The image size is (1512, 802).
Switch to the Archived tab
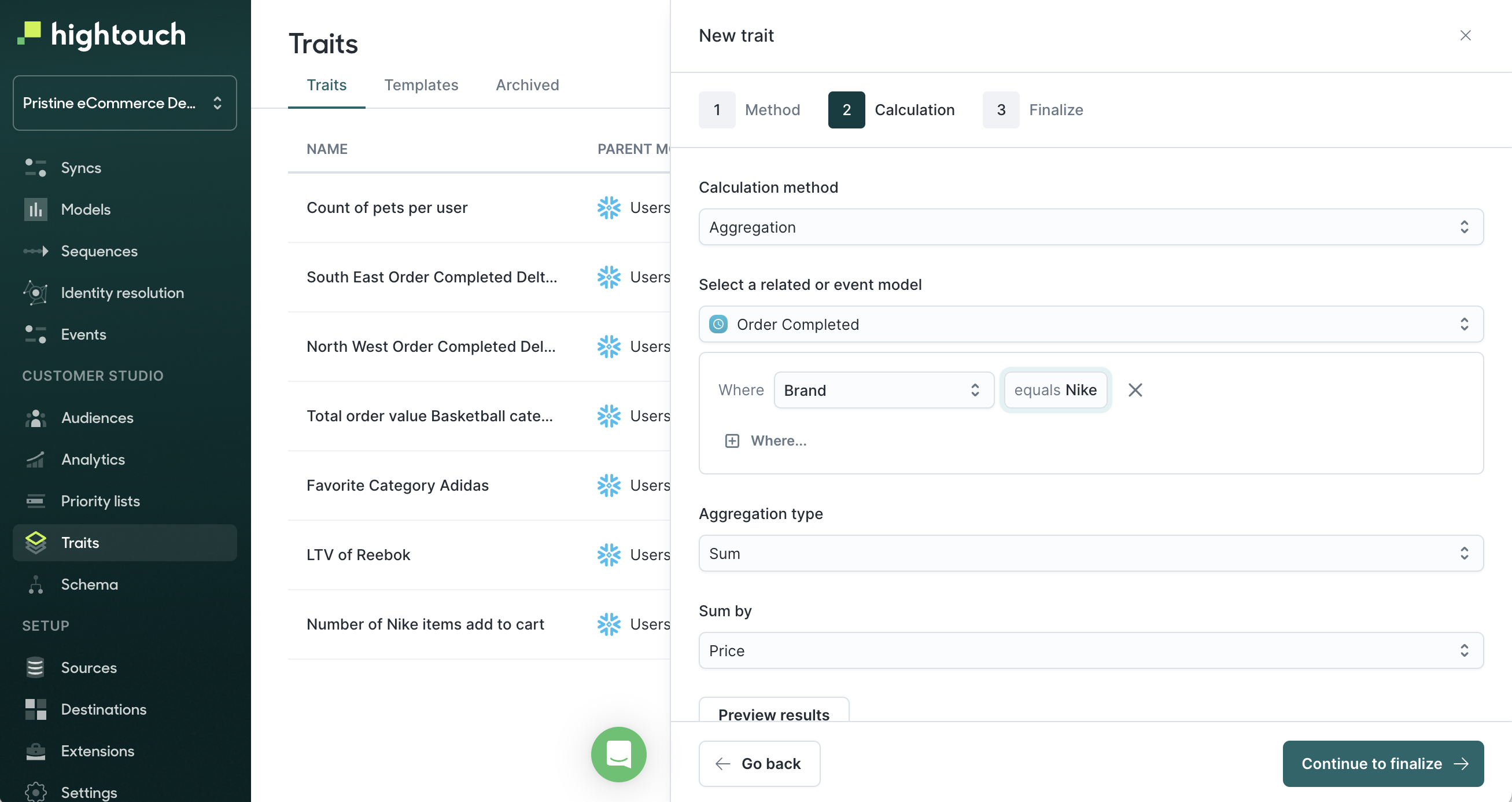tap(528, 85)
